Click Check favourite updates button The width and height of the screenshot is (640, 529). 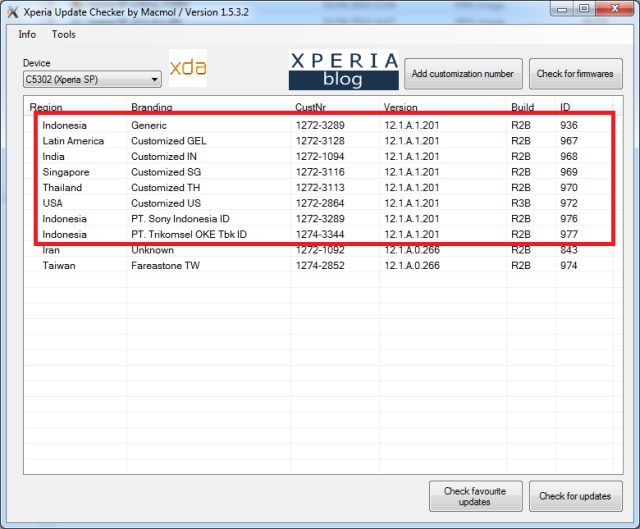476,496
